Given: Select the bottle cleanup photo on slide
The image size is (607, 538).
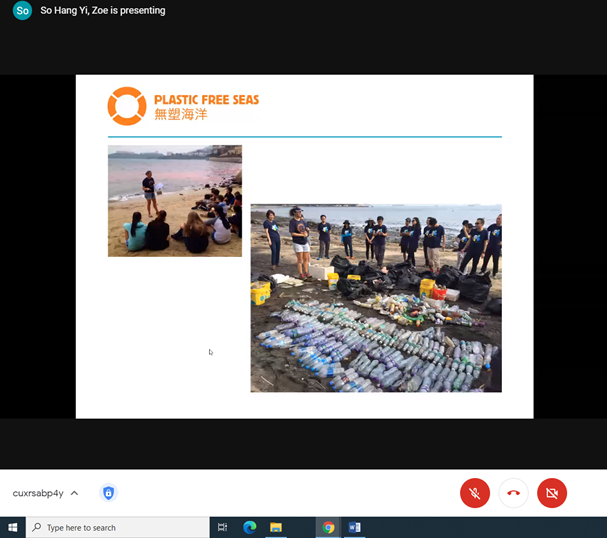Looking at the screenshot, I should (x=376, y=298).
